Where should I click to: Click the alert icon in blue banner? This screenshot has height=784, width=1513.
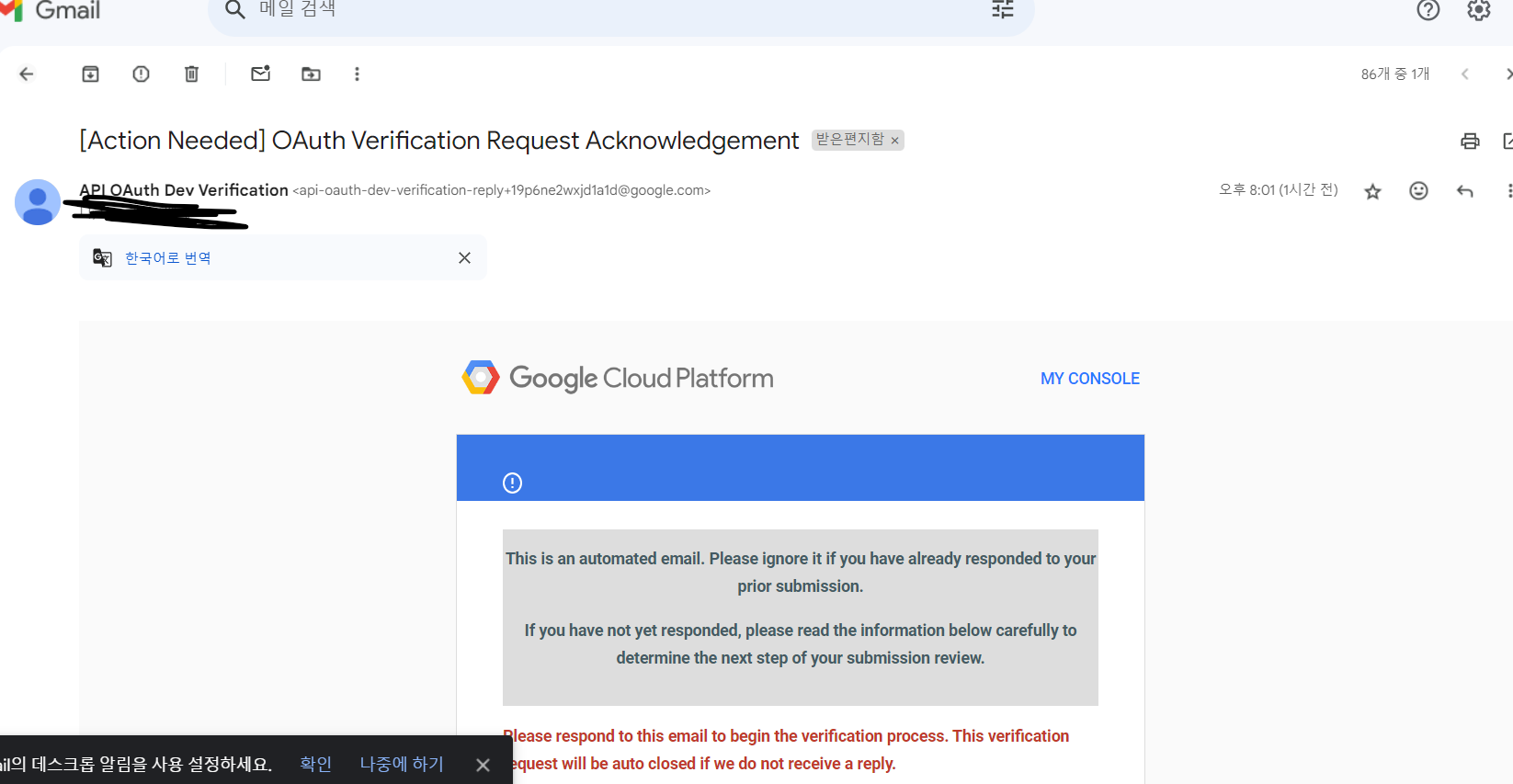point(512,483)
